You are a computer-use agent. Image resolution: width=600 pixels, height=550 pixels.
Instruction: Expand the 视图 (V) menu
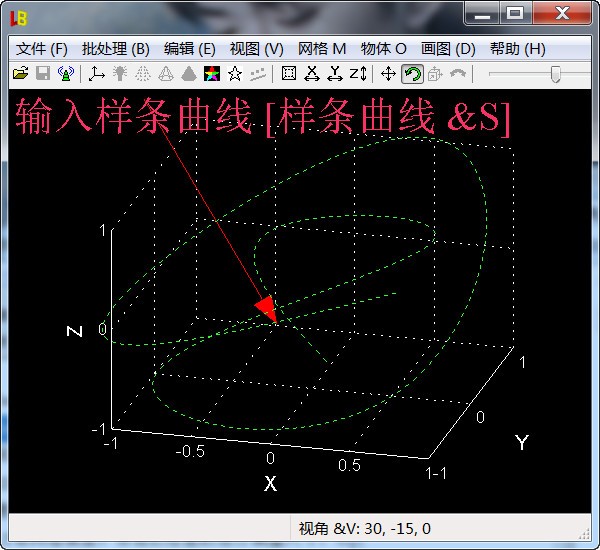256,48
